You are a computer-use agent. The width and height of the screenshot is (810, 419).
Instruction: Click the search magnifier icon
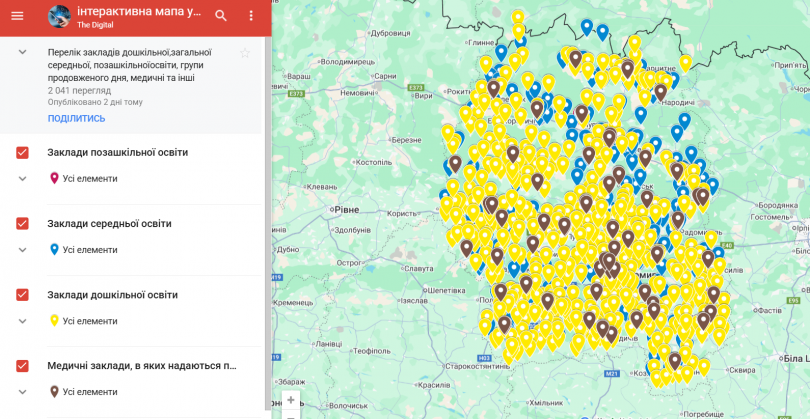coord(221,16)
